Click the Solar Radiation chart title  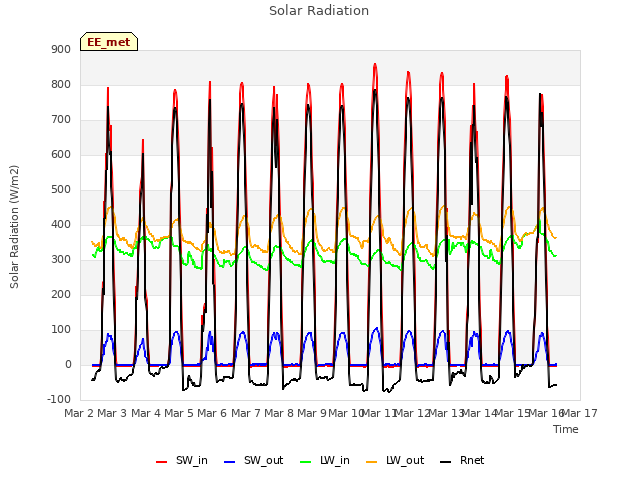(x=319, y=11)
